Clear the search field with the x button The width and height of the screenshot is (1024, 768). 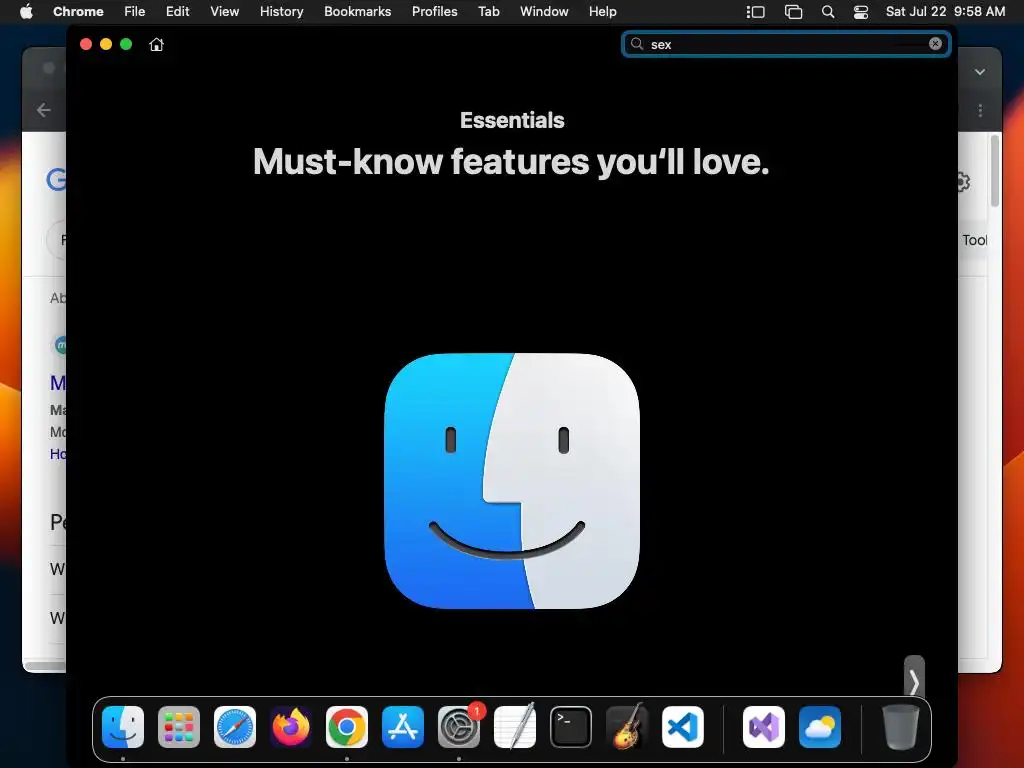click(935, 44)
